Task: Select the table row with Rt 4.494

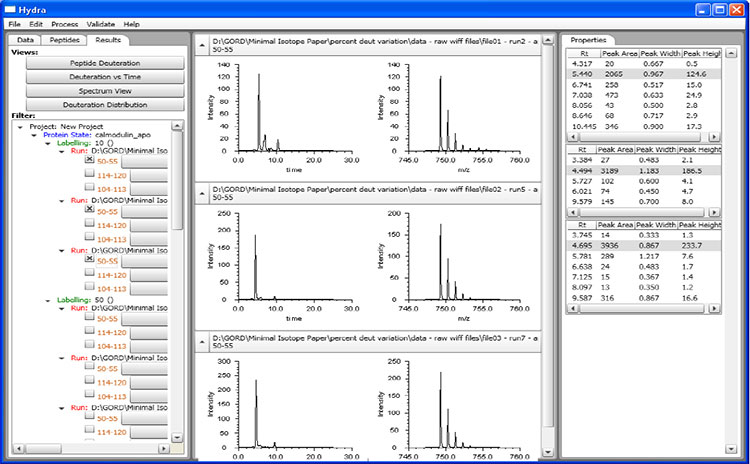Action: [644, 171]
